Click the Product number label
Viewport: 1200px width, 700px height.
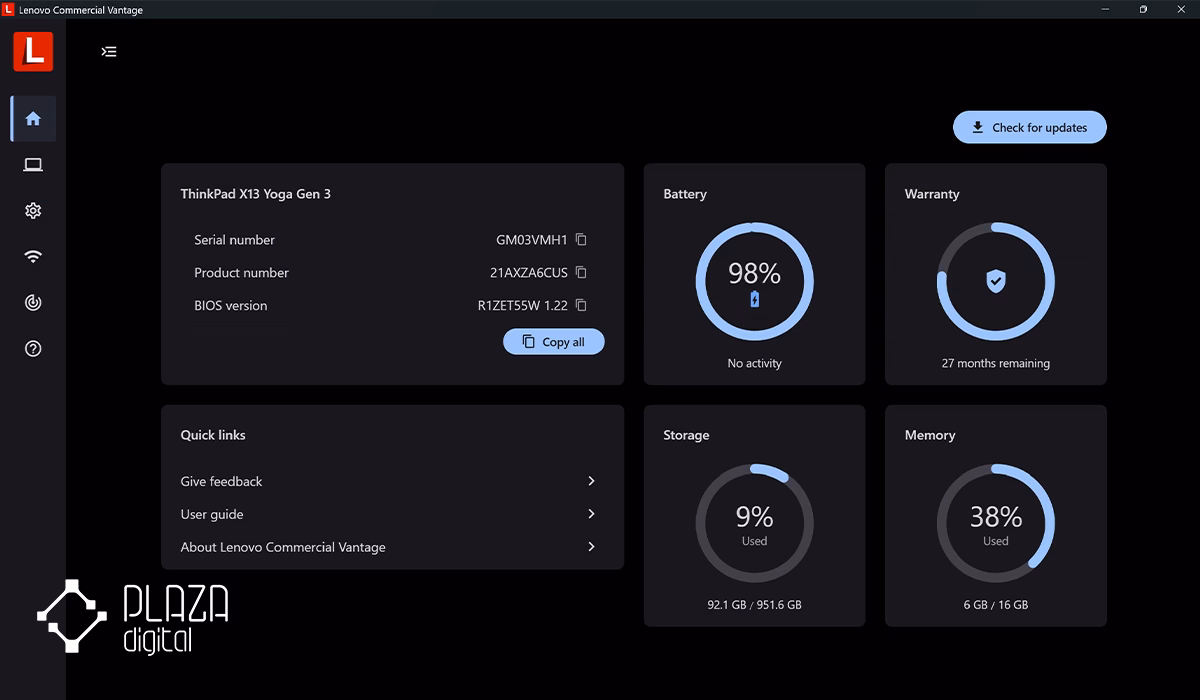(x=241, y=273)
